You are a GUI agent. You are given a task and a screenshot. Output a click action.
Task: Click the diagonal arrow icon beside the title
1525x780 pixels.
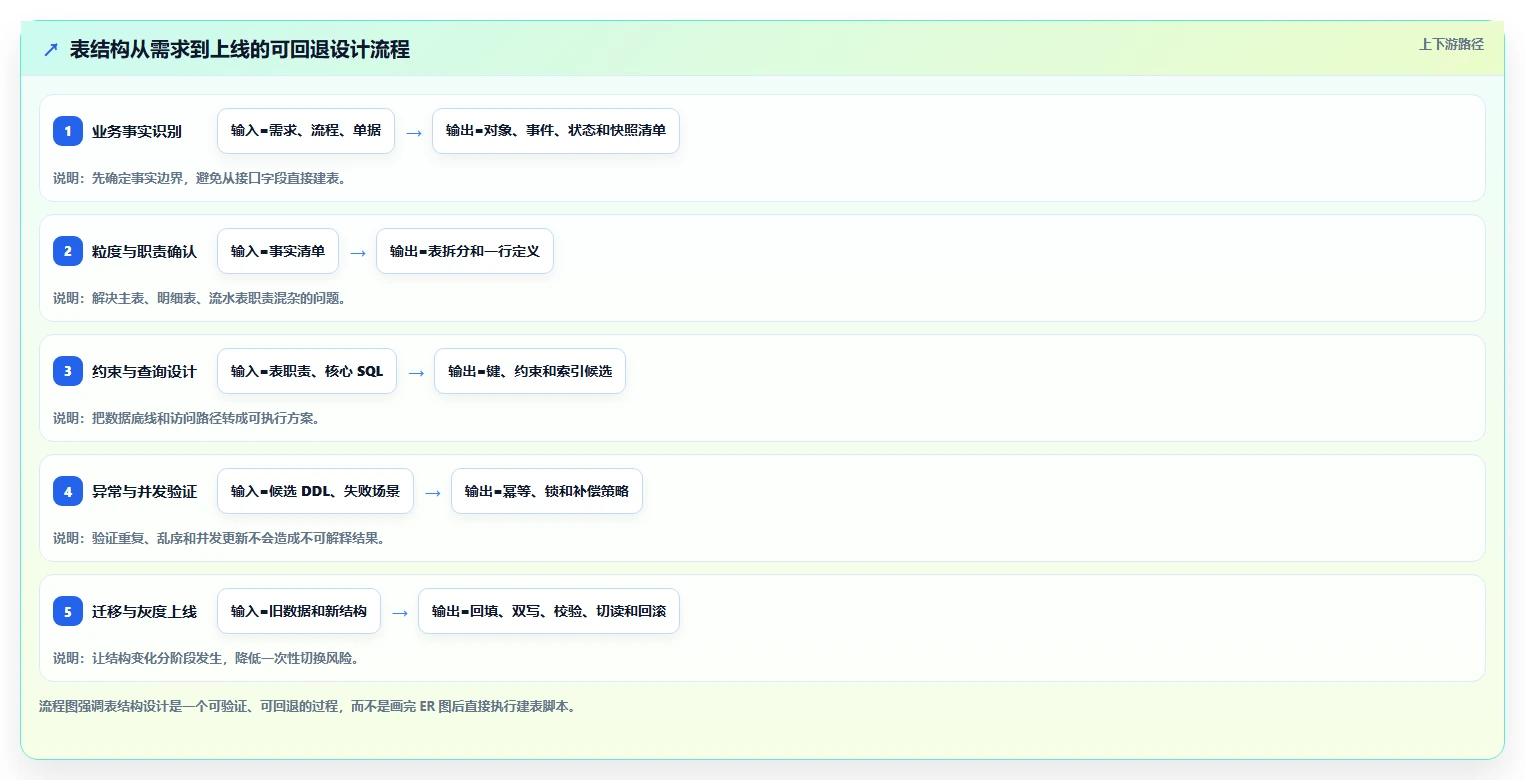point(51,49)
